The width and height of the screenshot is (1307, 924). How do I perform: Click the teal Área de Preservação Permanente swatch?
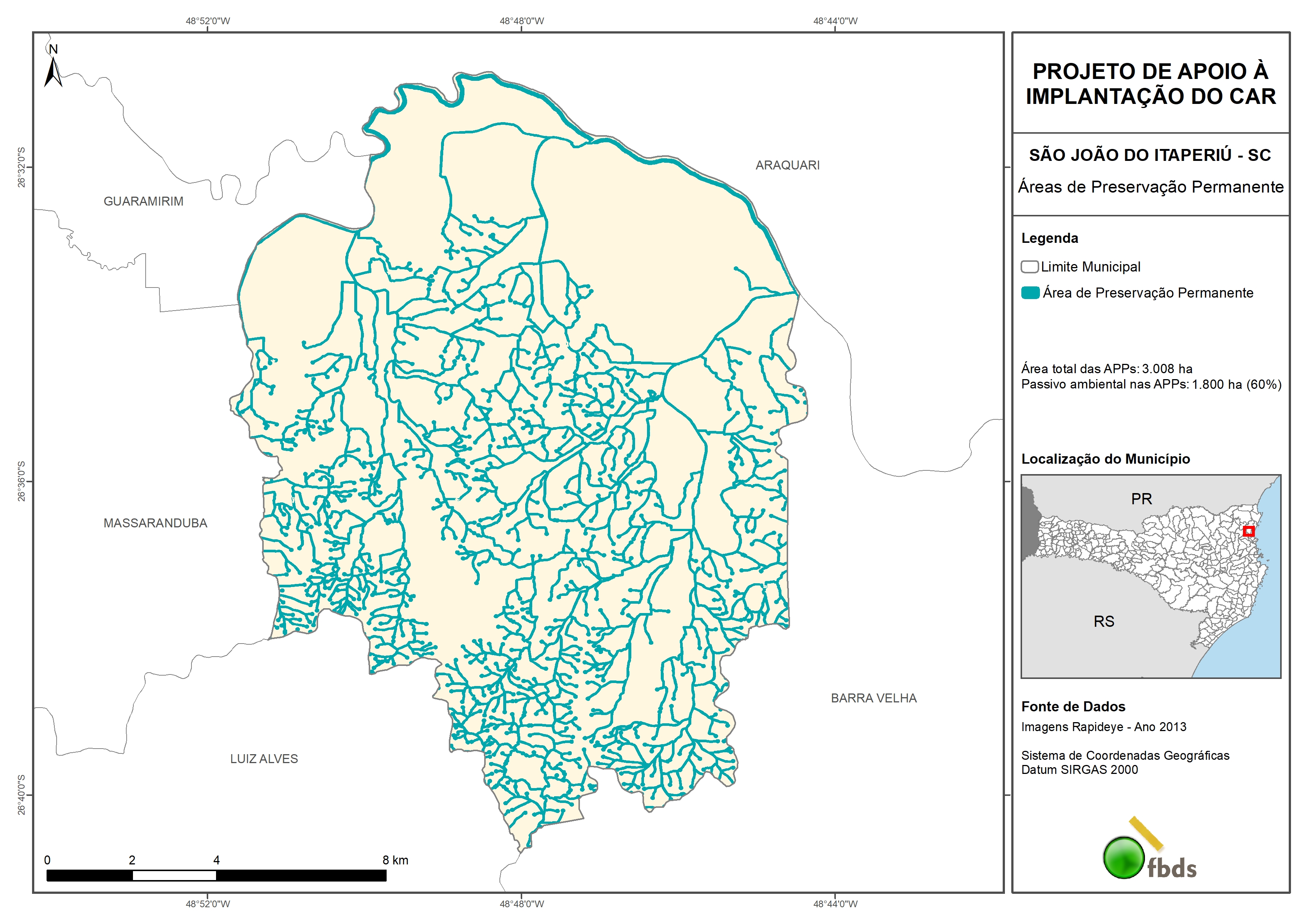pyautogui.click(x=1030, y=293)
